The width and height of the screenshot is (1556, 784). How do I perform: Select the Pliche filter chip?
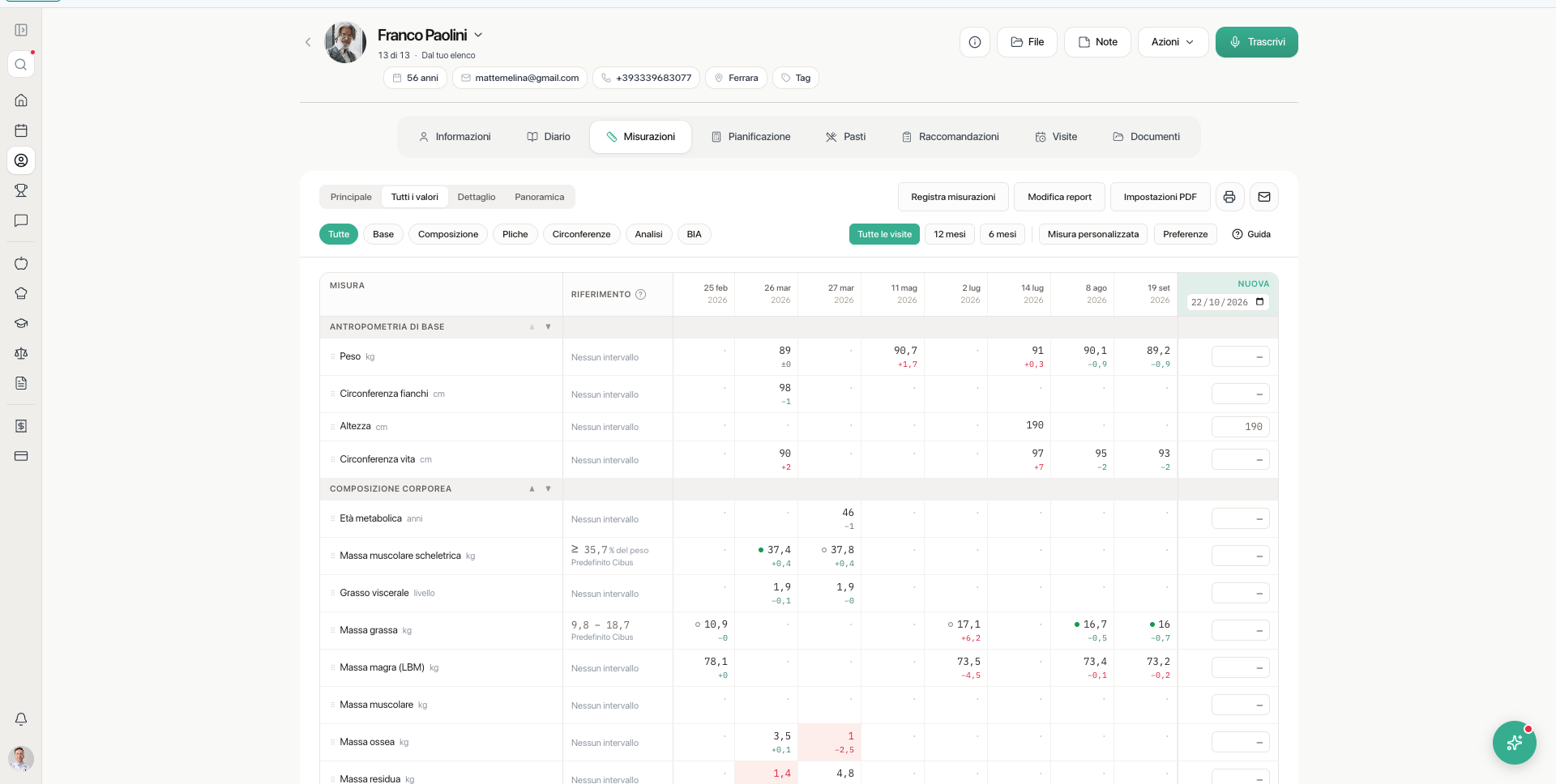tap(515, 234)
